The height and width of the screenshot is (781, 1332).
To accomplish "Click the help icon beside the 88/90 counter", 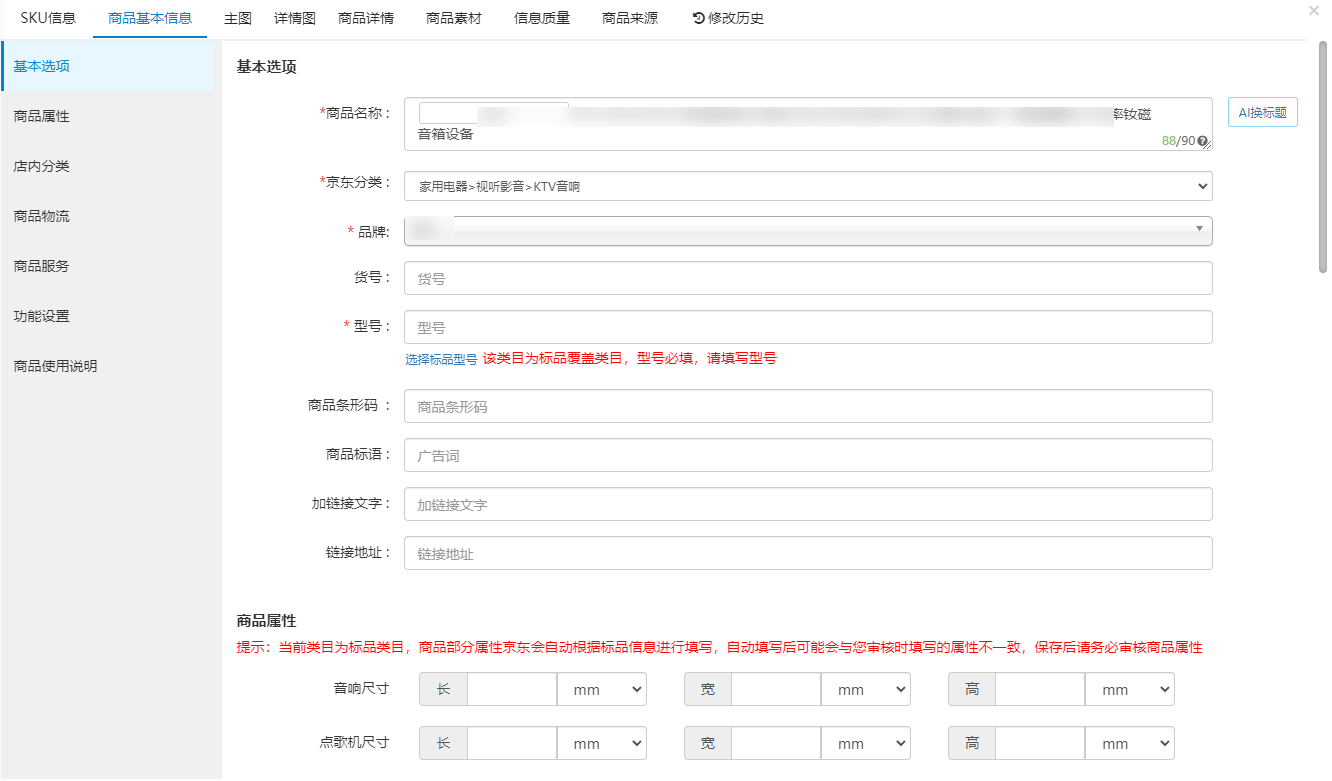I will click(1202, 141).
